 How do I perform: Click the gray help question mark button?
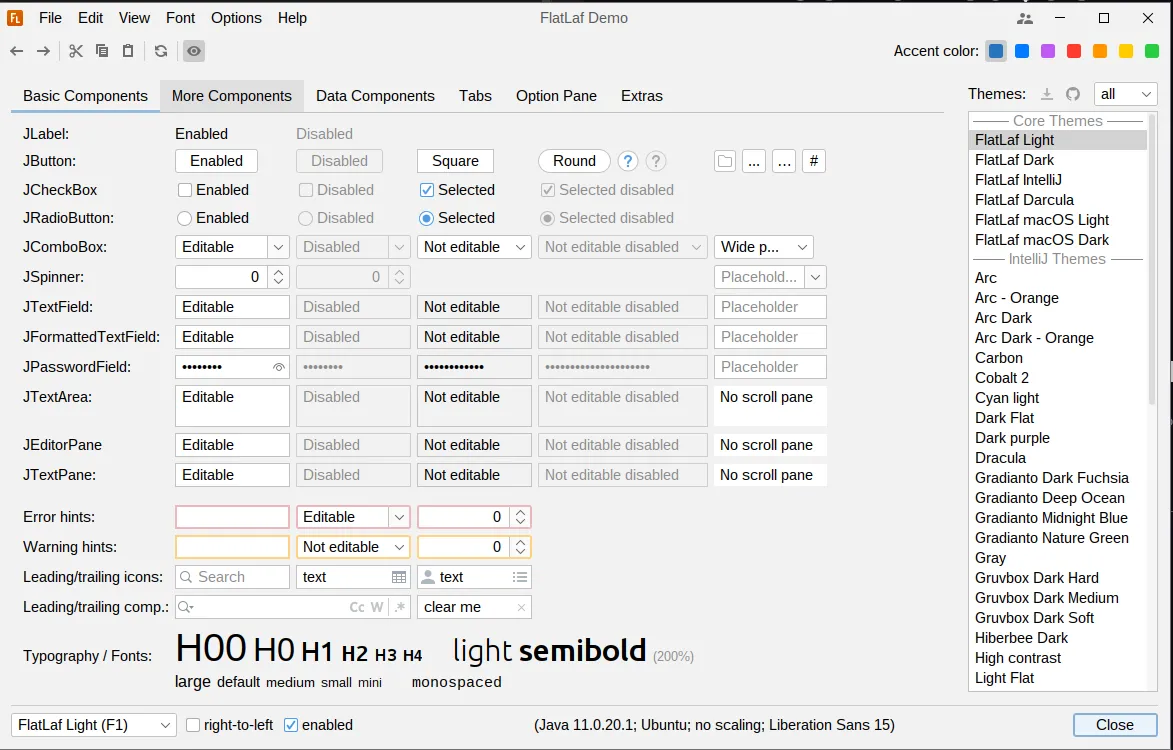click(656, 161)
